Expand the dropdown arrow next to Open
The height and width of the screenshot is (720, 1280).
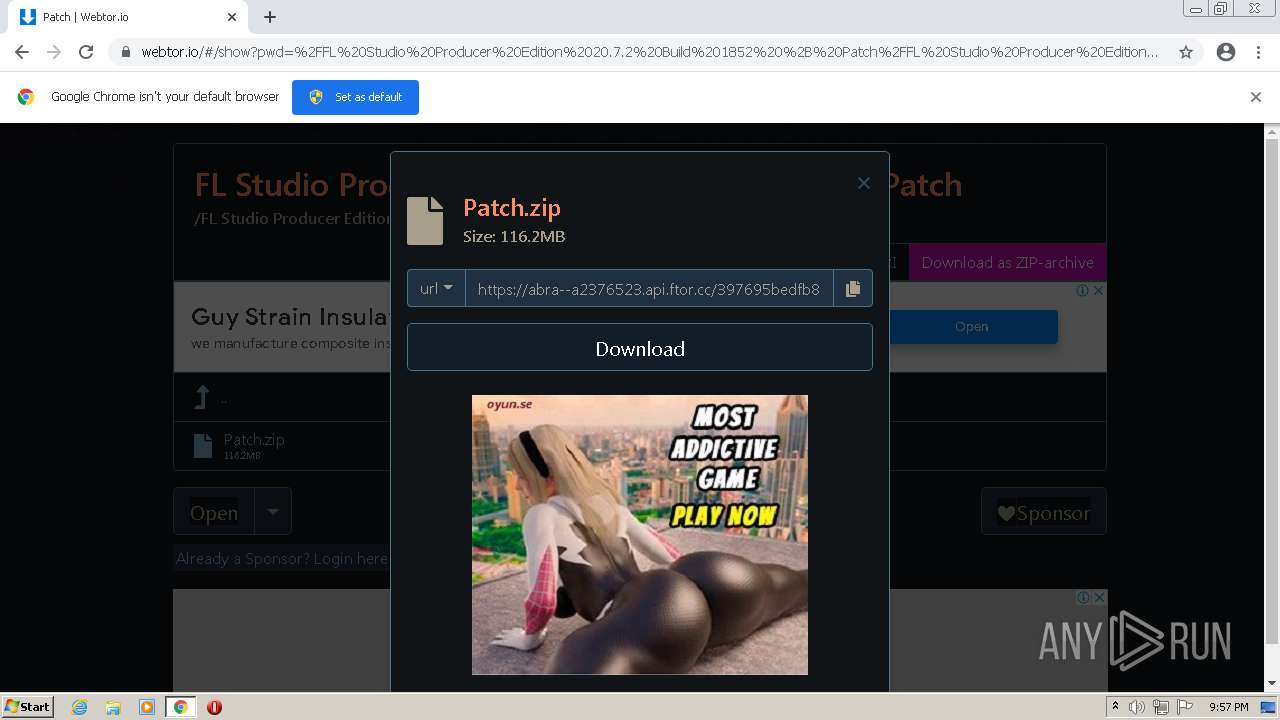tap(273, 512)
